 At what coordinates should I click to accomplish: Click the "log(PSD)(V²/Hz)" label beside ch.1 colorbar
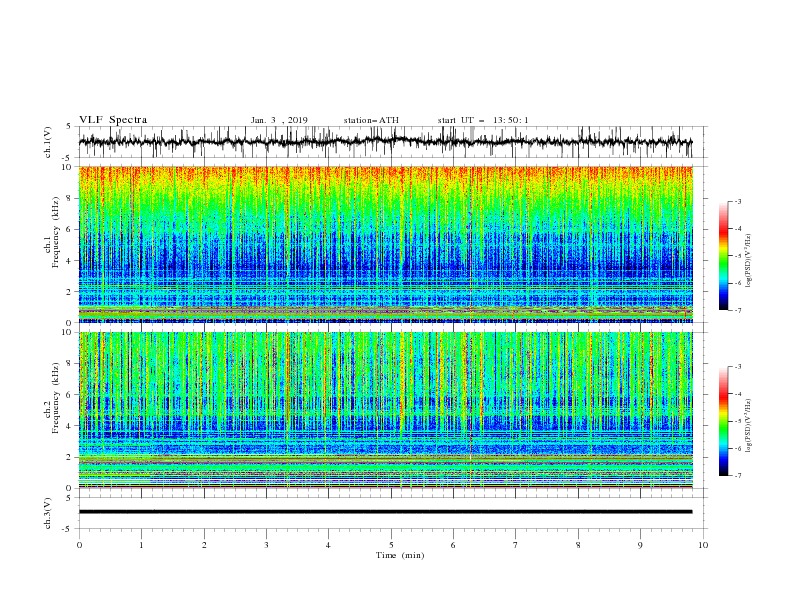748,261
